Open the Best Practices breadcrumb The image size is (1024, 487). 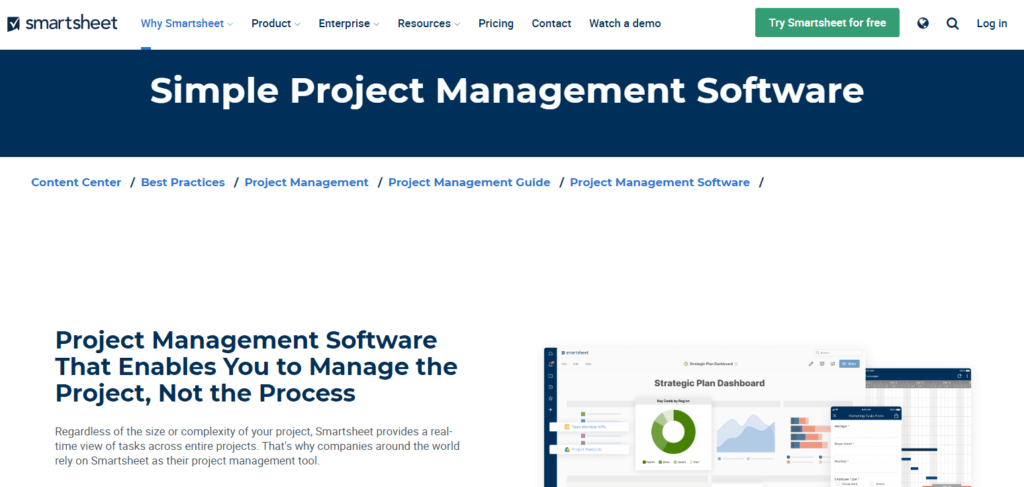183,183
